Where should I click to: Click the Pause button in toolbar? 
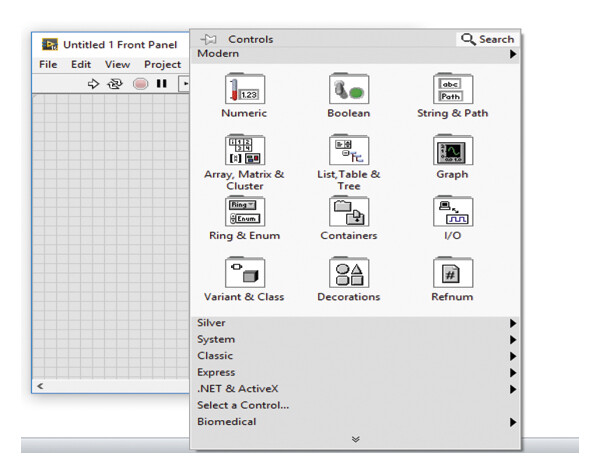161,83
